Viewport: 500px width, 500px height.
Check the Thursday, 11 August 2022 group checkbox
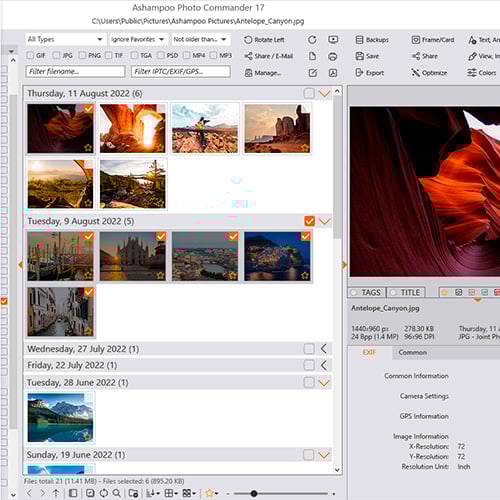(309, 93)
